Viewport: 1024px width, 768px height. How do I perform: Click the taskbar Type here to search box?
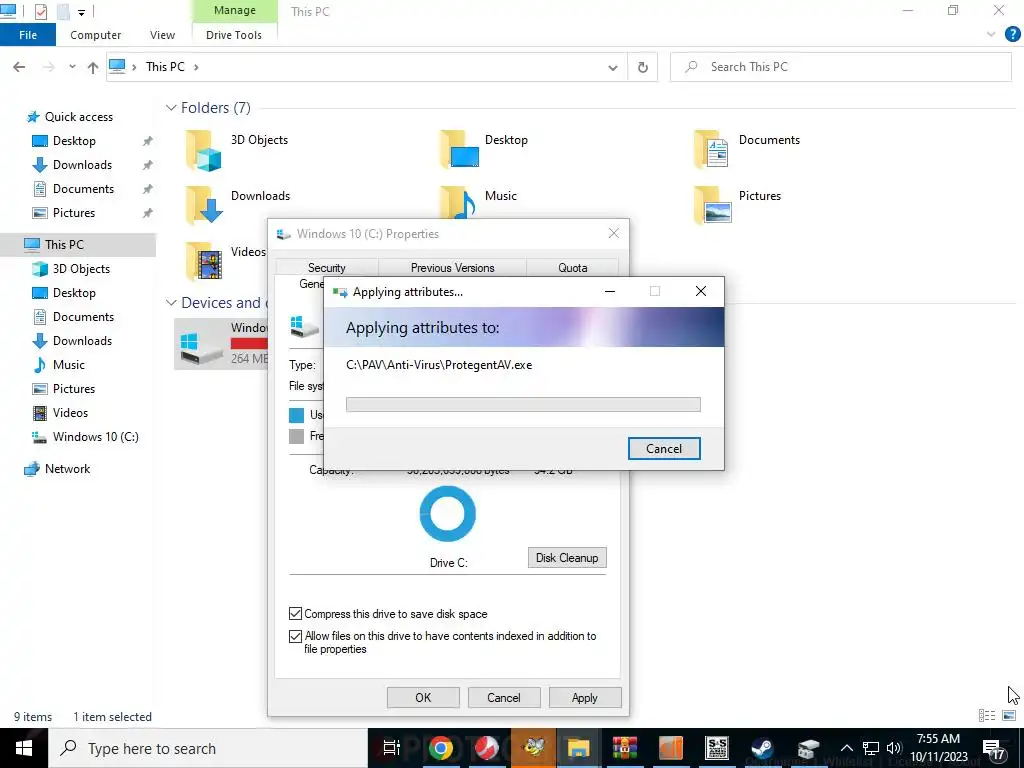pyautogui.click(x=208, y=748)
